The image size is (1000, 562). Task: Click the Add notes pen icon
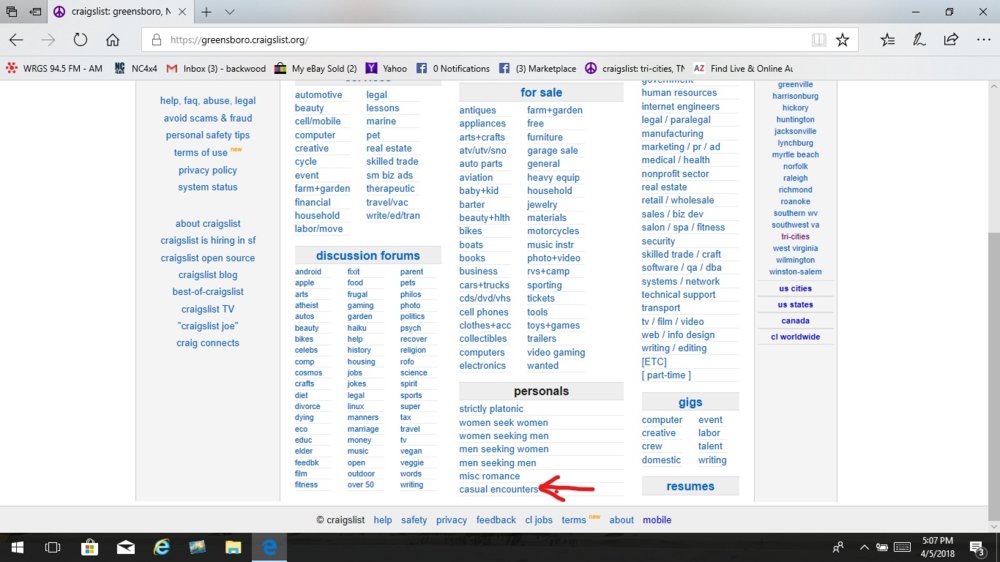click(918, 40)
